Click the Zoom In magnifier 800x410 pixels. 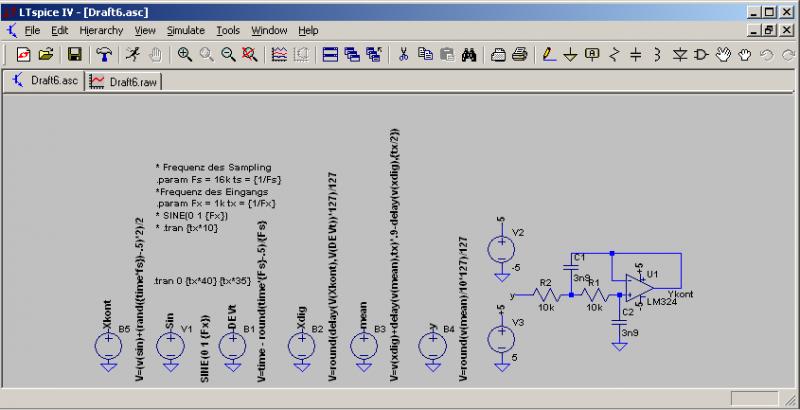(185, 55)
